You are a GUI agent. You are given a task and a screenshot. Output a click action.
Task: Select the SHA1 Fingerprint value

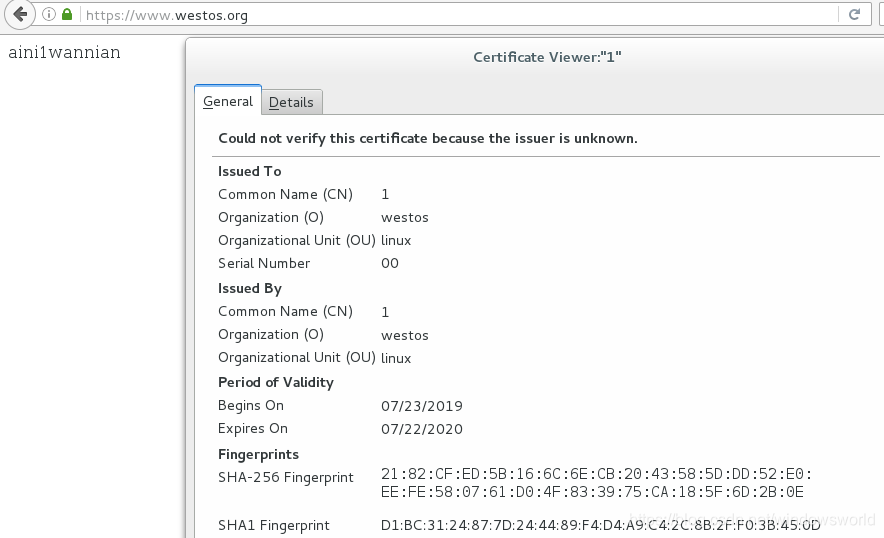pyautogui.click(x=600, y=525)
